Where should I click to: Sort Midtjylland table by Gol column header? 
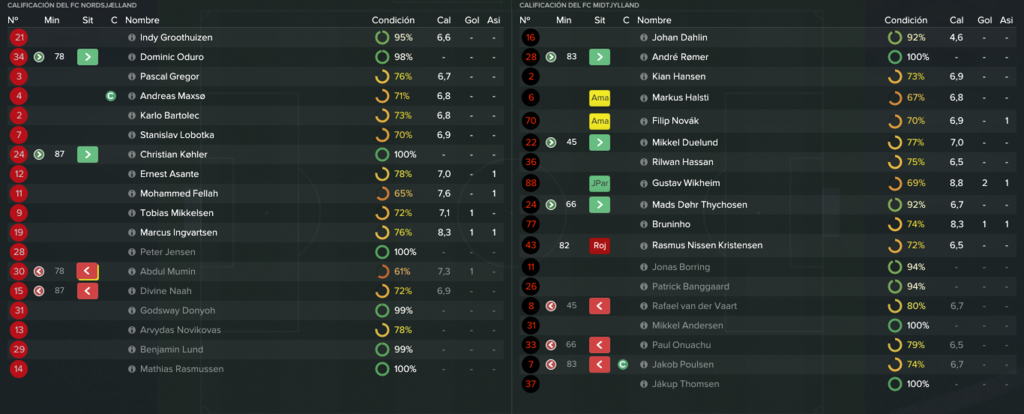pos(984,20)
